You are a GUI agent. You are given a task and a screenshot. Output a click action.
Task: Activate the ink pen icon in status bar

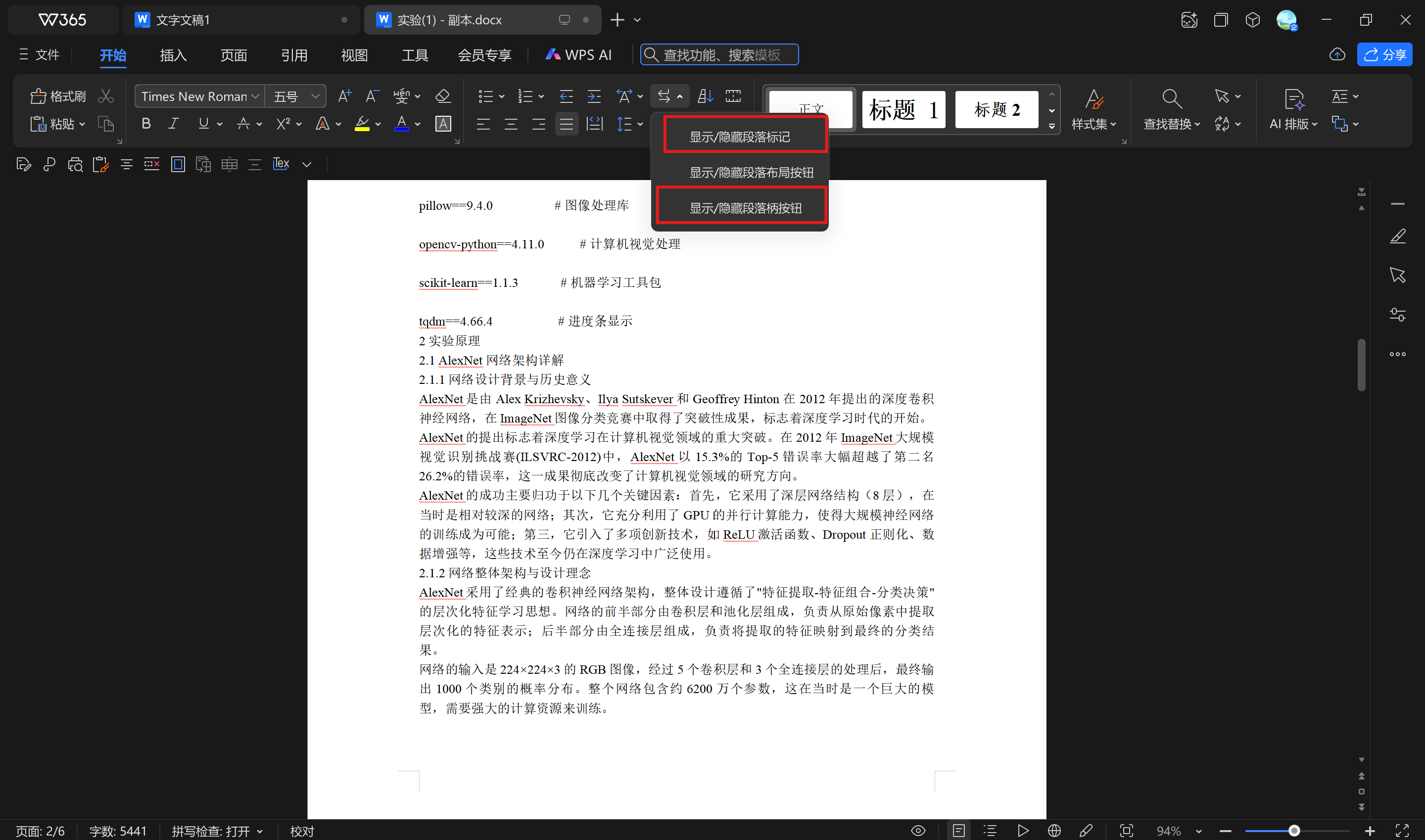1087,831
